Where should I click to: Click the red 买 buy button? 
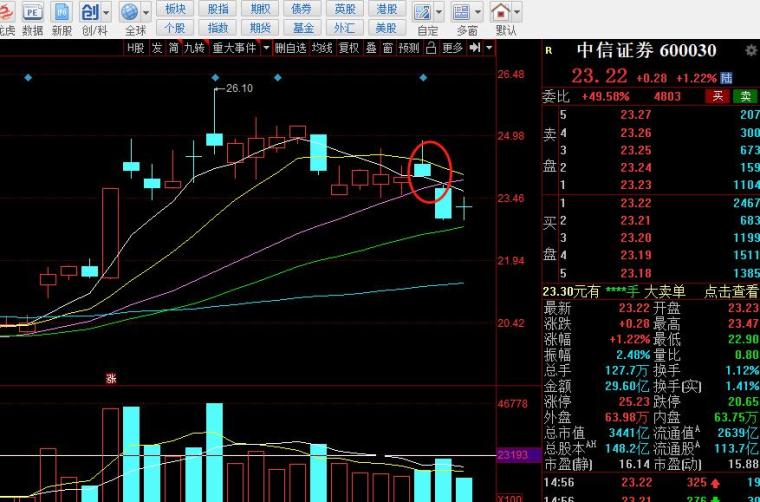[x=716, y=96]
